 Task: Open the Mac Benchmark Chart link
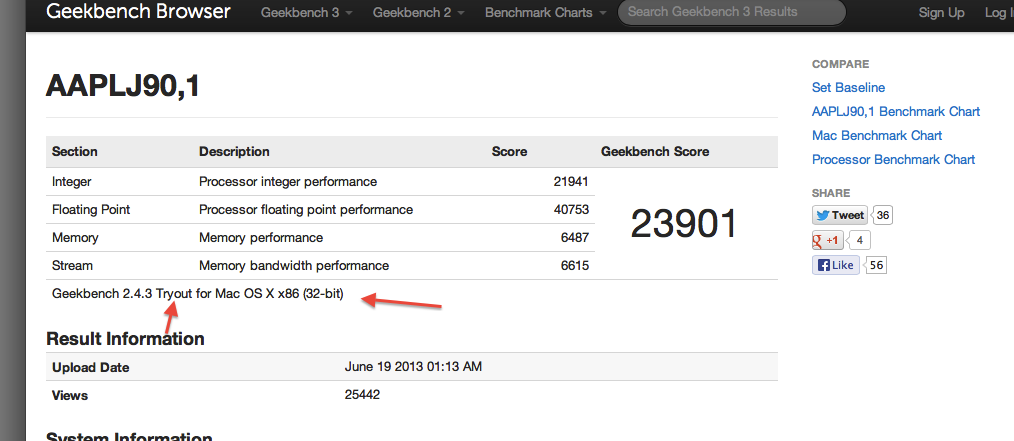[x=877, y=135]
